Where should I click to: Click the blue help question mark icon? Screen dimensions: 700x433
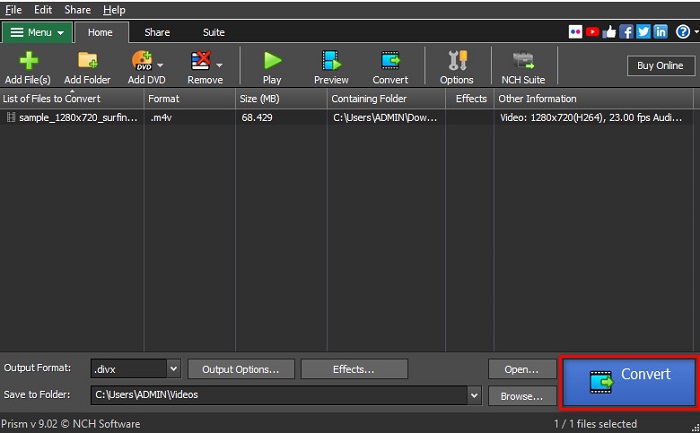point(683,32)
